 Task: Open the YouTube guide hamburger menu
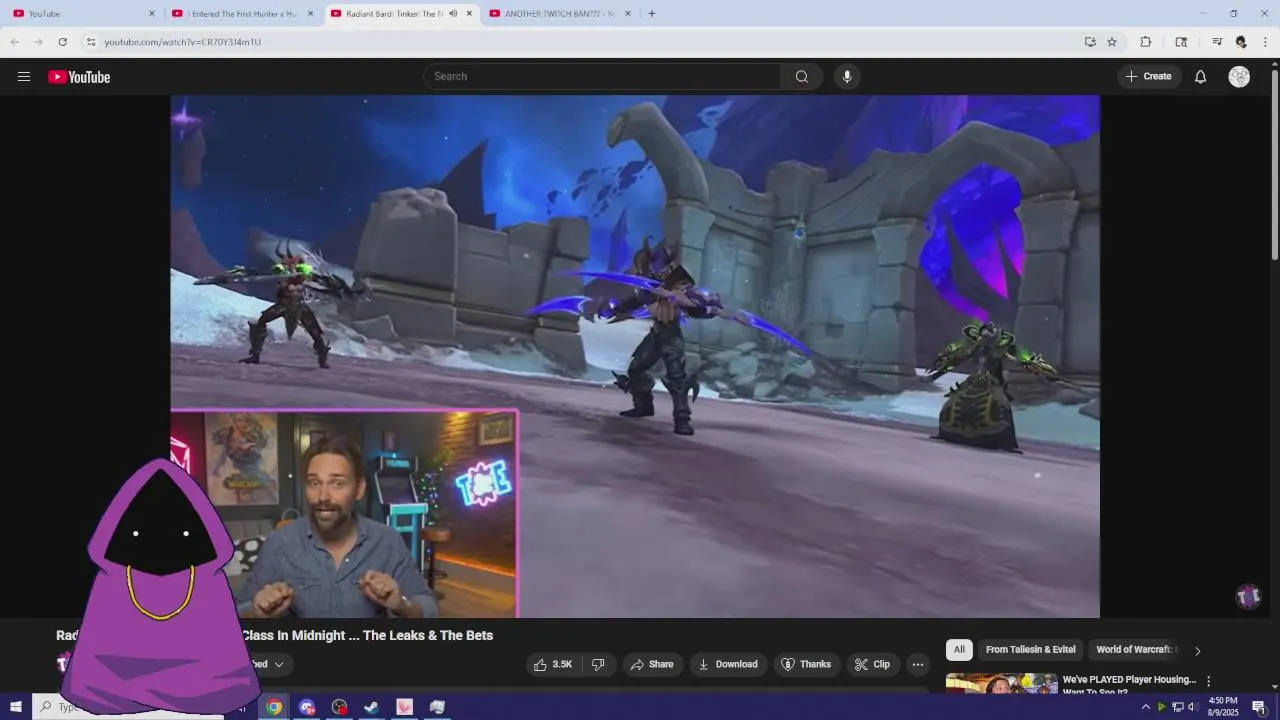tap(24, 77)
